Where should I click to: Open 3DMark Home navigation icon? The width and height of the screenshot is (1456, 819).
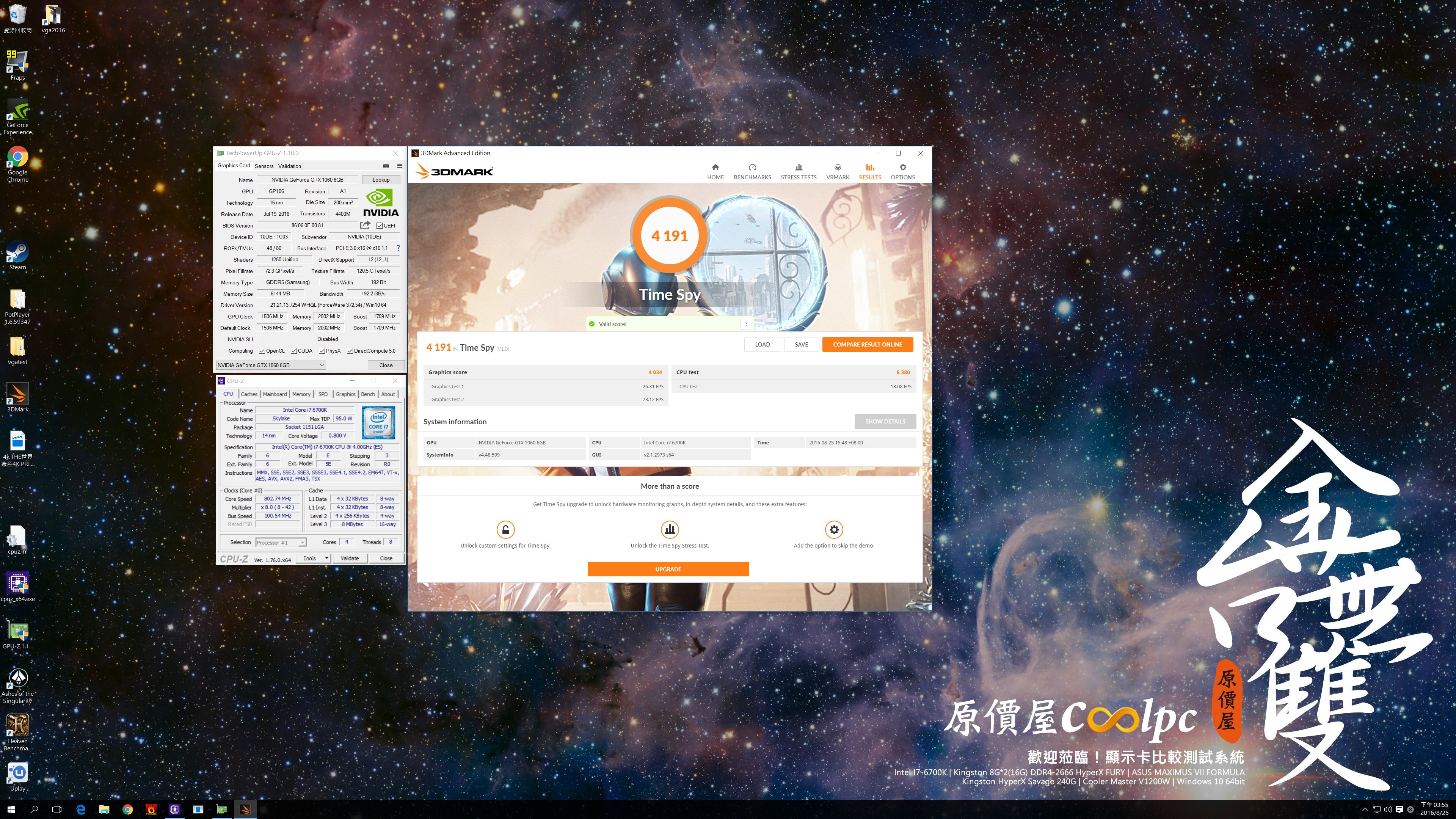tap(715, 168)
